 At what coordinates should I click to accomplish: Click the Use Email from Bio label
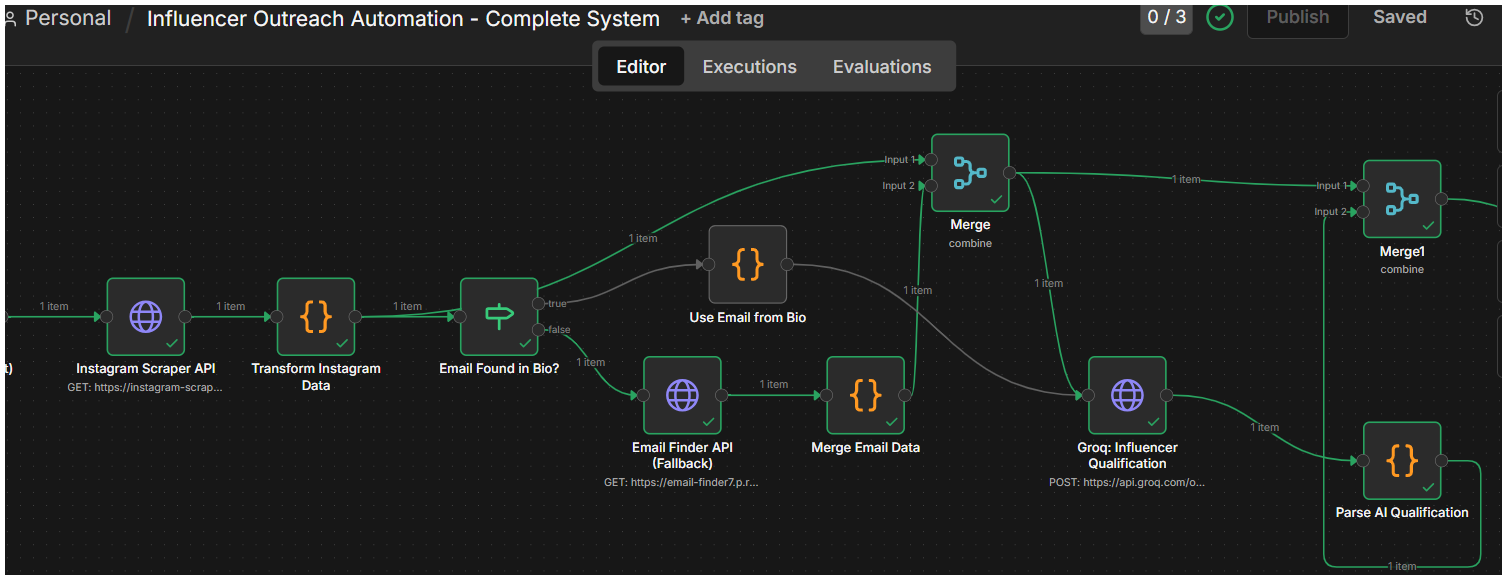coord(748,318)
